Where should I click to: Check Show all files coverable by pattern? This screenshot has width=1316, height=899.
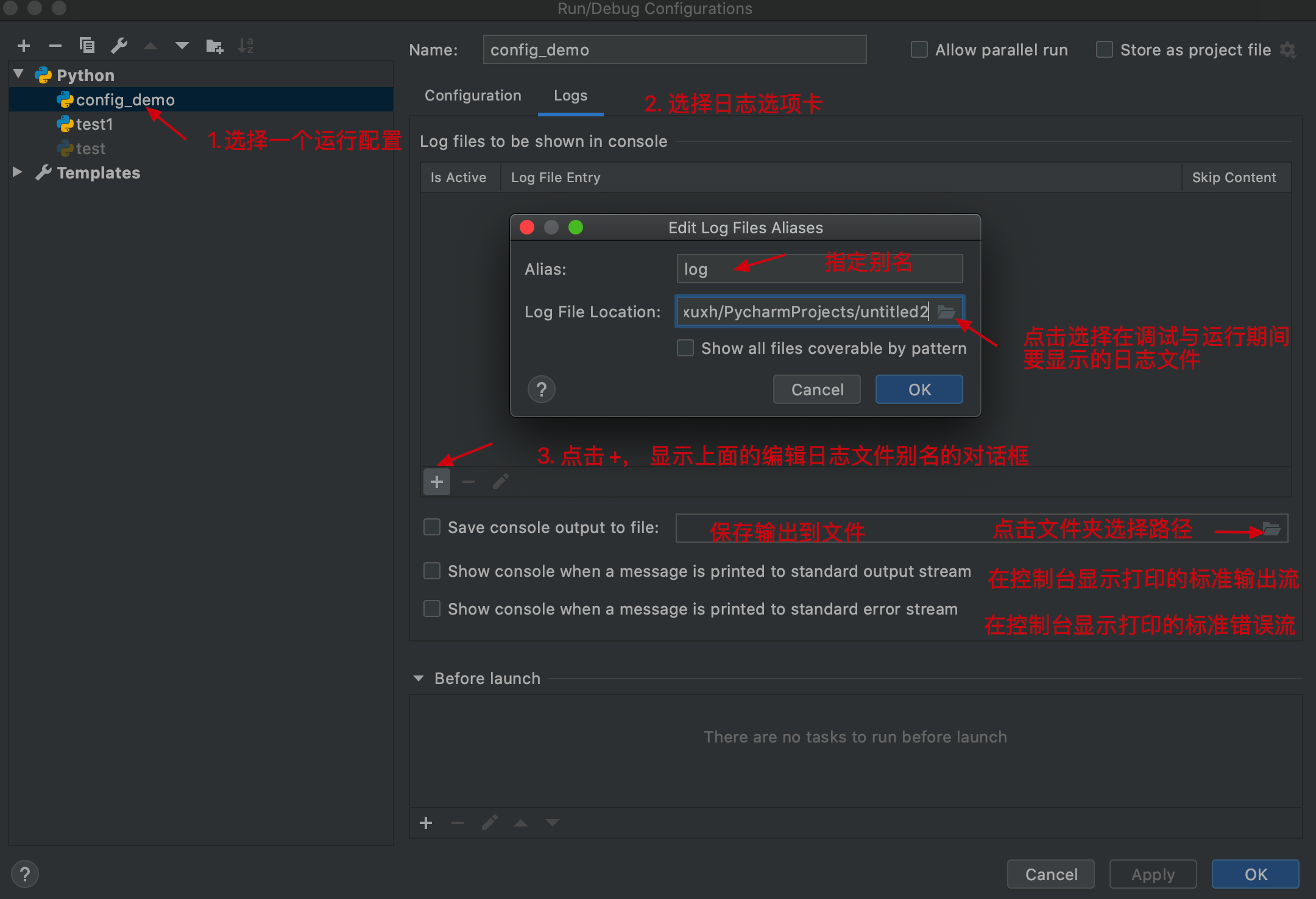point(685,348)
